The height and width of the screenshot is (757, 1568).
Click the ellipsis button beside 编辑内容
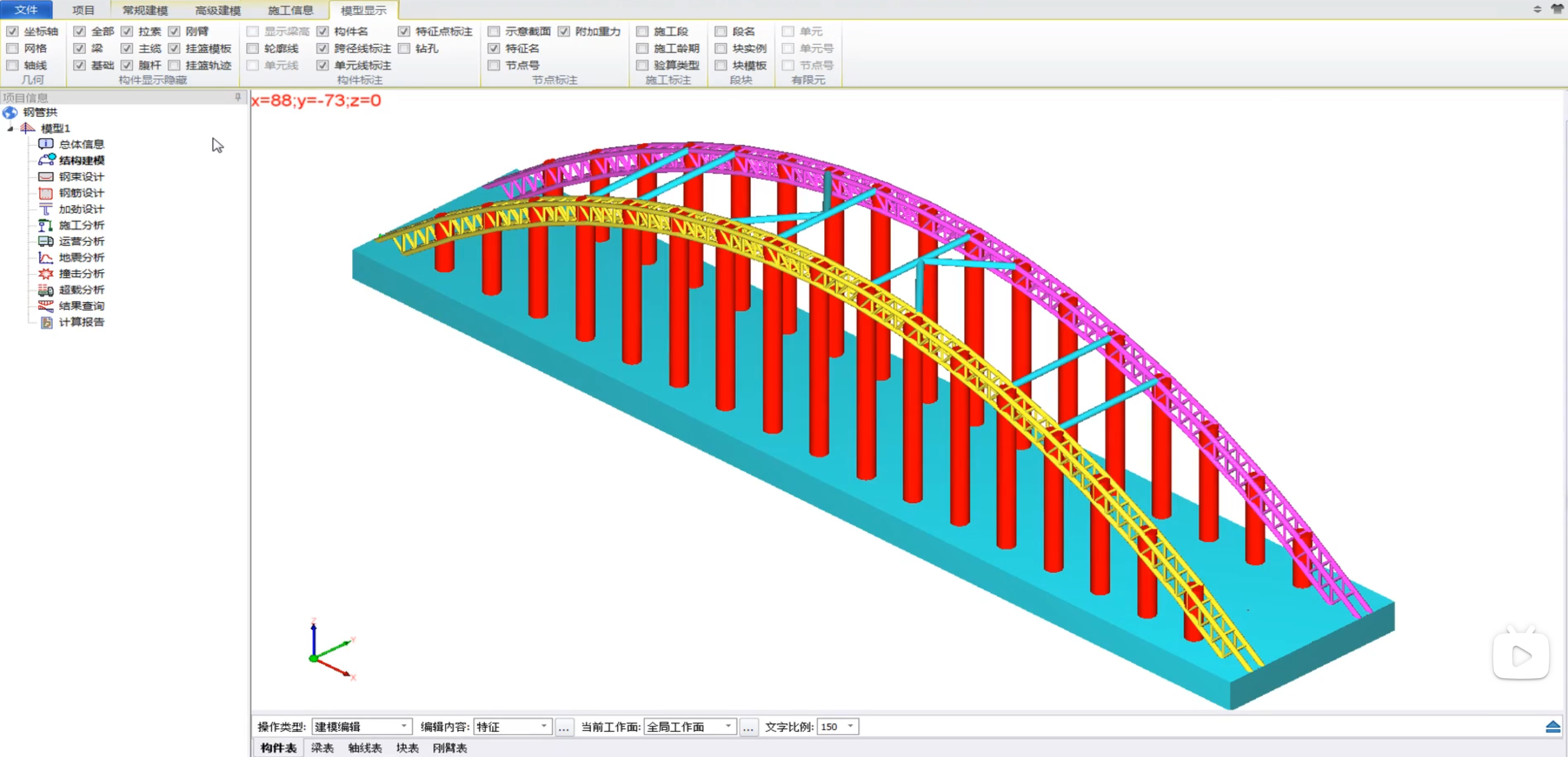(564, 726)
